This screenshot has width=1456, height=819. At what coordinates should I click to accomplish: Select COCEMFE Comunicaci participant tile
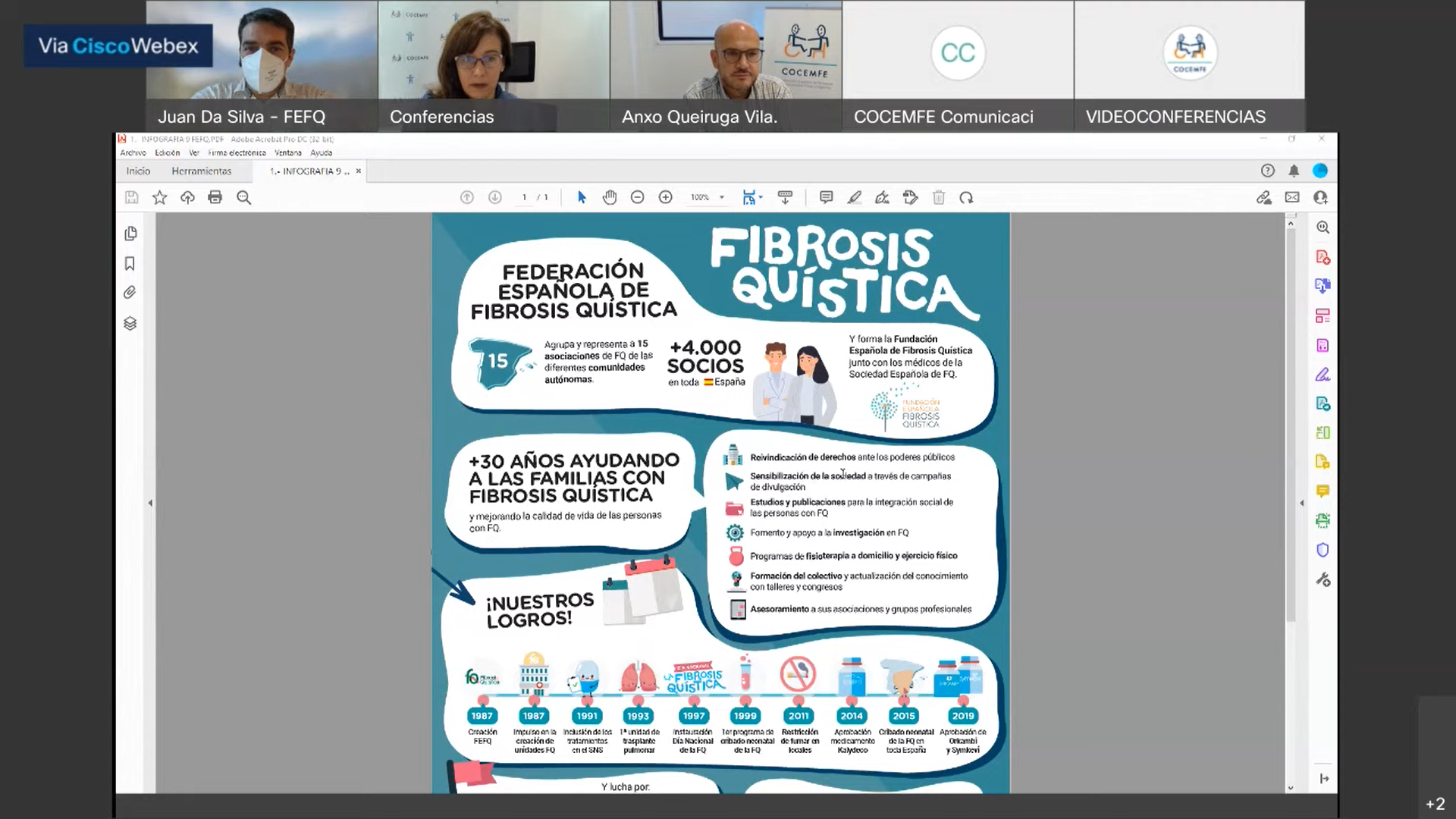pos(958,66)
